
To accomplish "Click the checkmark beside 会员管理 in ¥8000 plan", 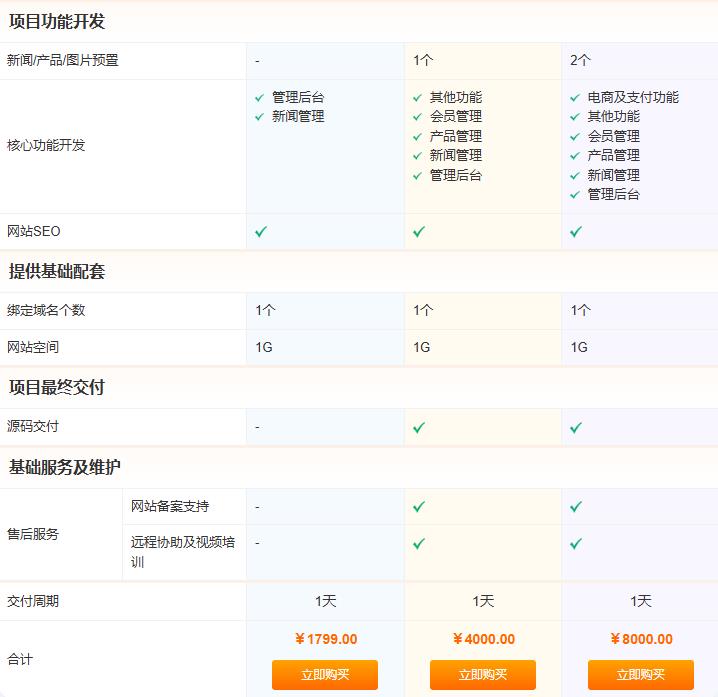I will 575,137.
